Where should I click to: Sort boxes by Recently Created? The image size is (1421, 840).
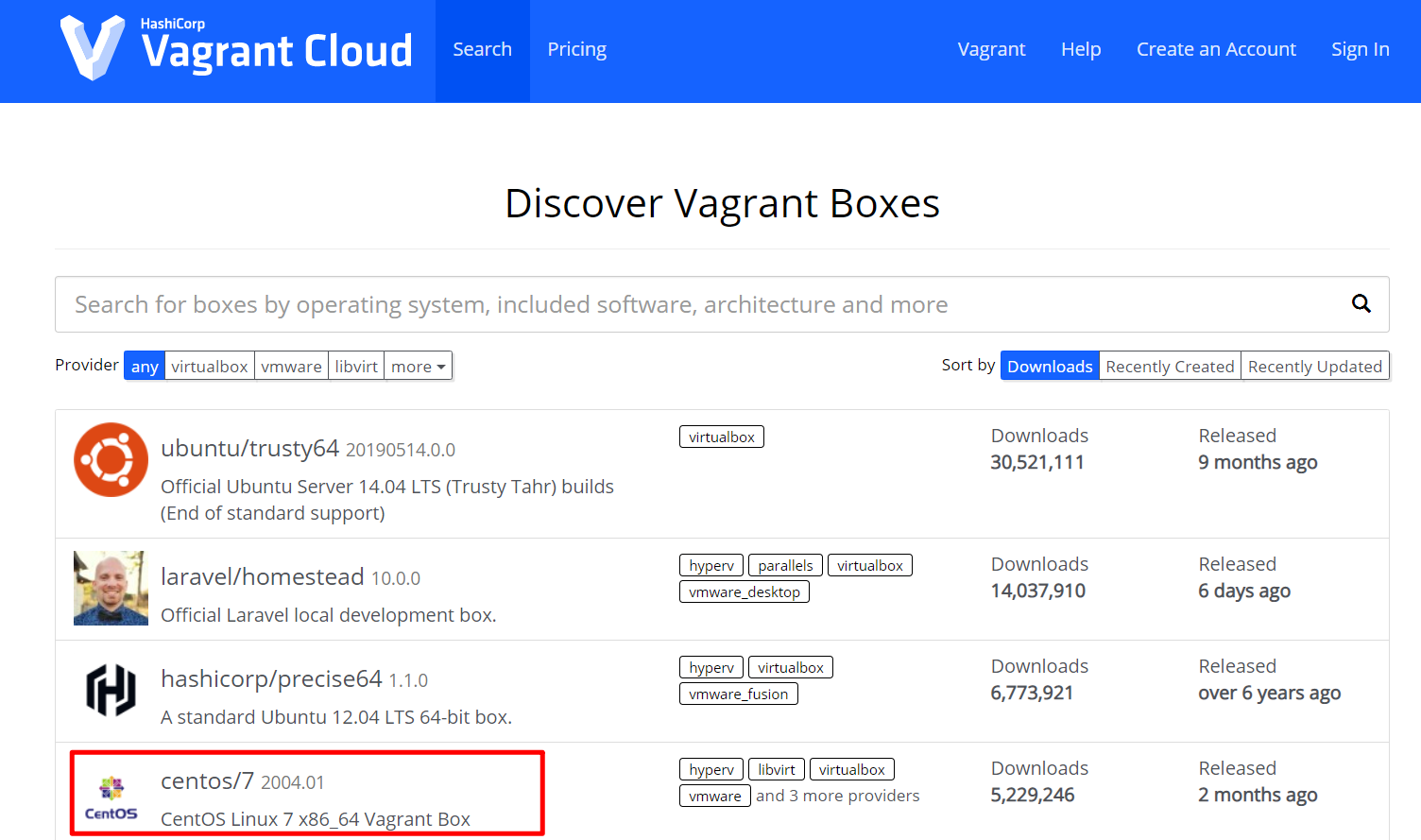pos(1170,366)
